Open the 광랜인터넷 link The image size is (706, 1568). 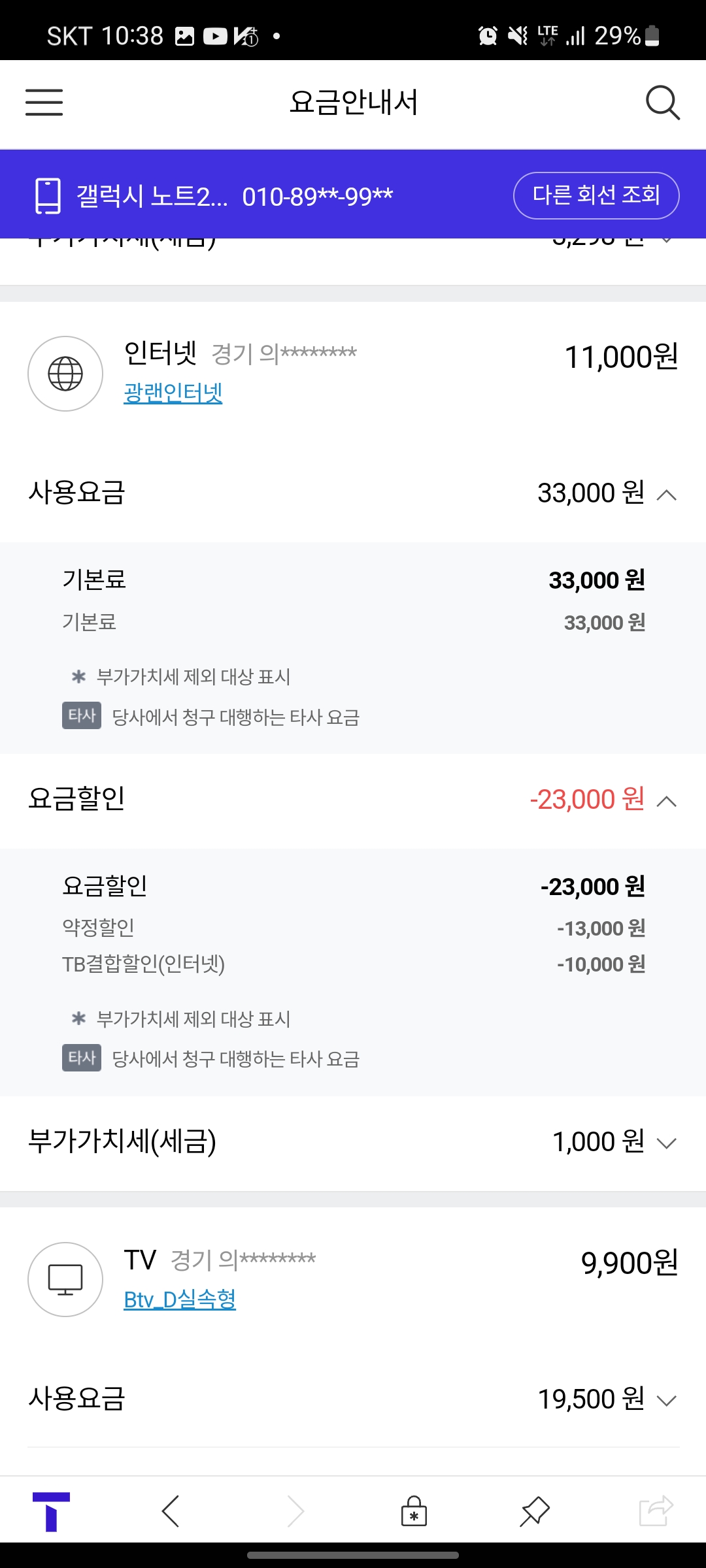[x=173, y=393]
